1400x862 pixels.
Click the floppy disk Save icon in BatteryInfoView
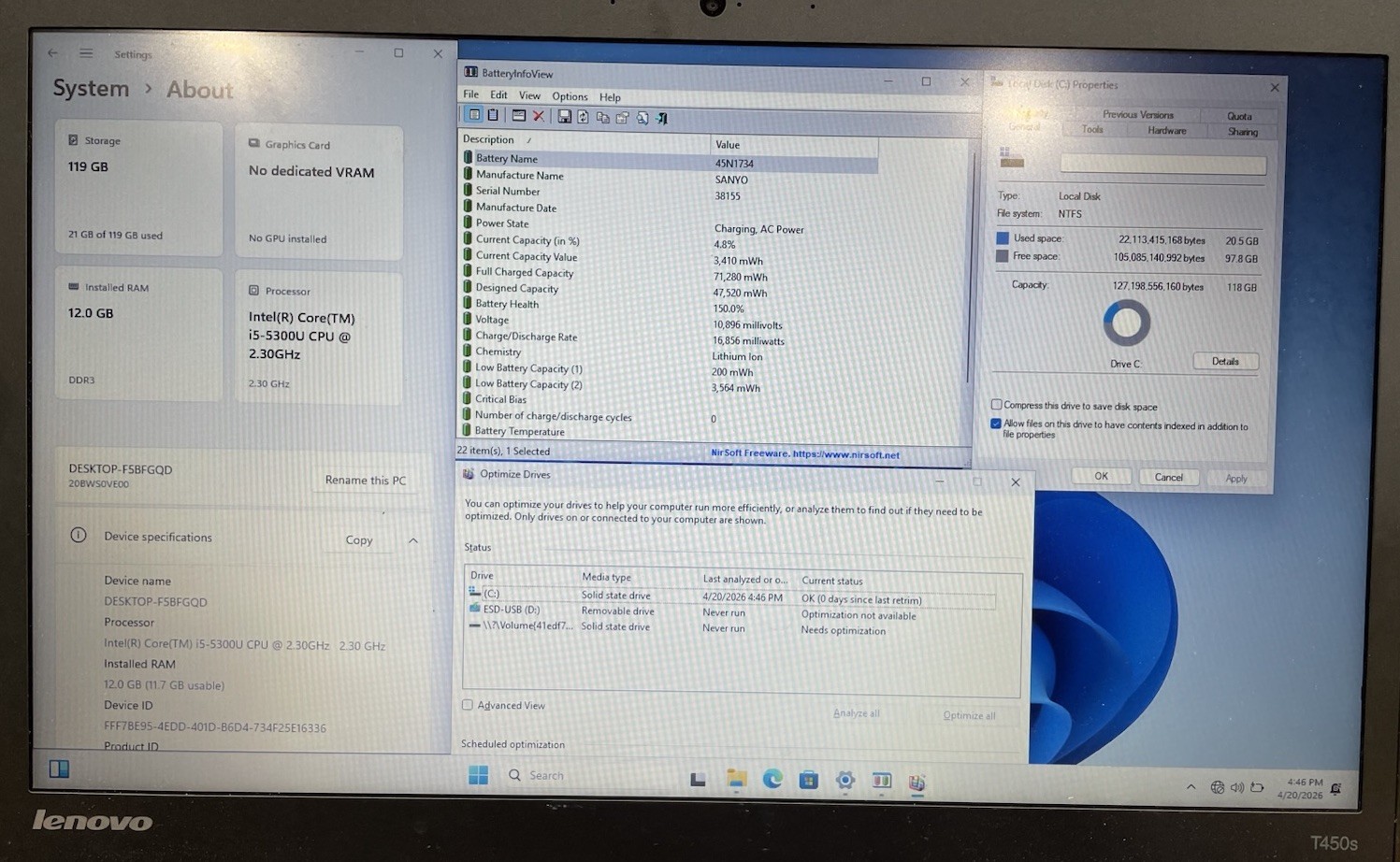(564, 116)
